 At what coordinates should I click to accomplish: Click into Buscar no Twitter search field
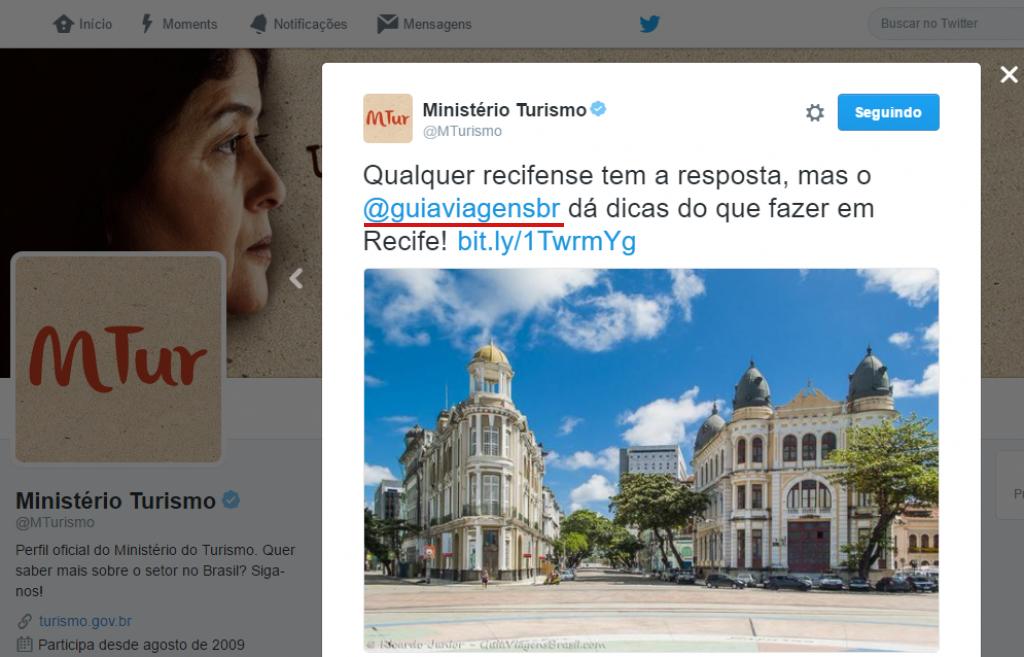pyautogui.click(x=947, y=24)
